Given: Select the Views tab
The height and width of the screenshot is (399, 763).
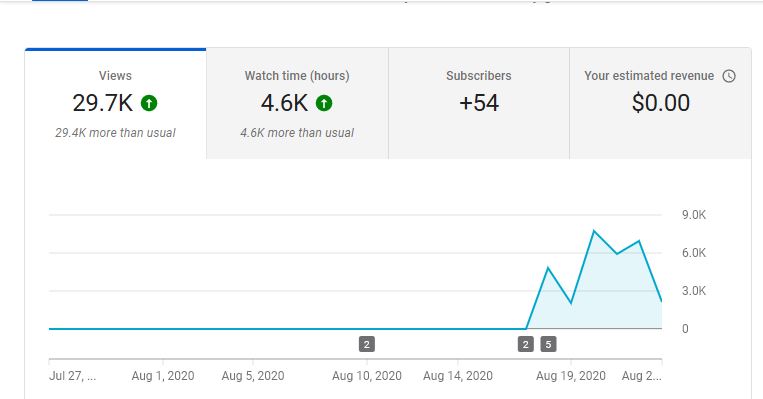Looking at the screenshot, I should [115, 104].
